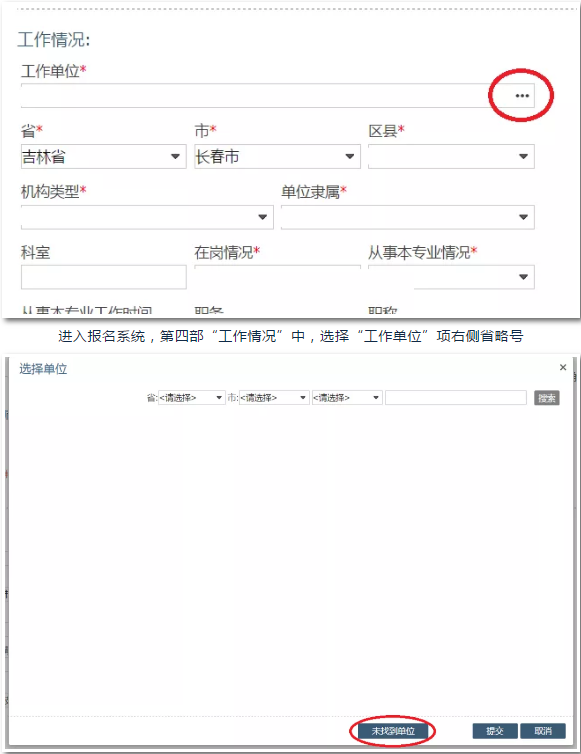Viewport: 581px width, 754px height.
Task: Click the arrow of the 吉林省 dropdown
Action: [x=176, y=156]
